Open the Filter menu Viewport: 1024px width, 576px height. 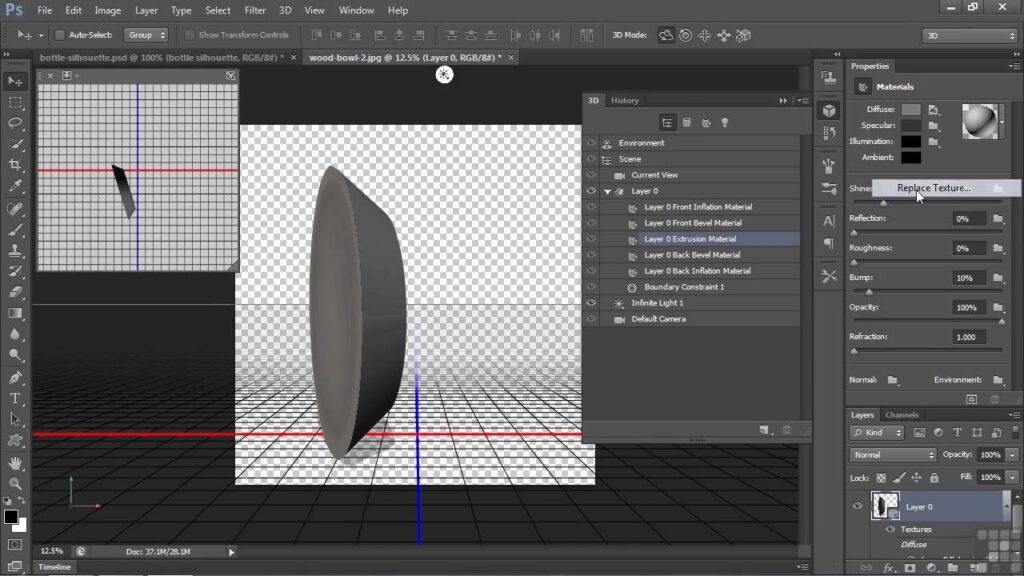click(x=255, y=10)
